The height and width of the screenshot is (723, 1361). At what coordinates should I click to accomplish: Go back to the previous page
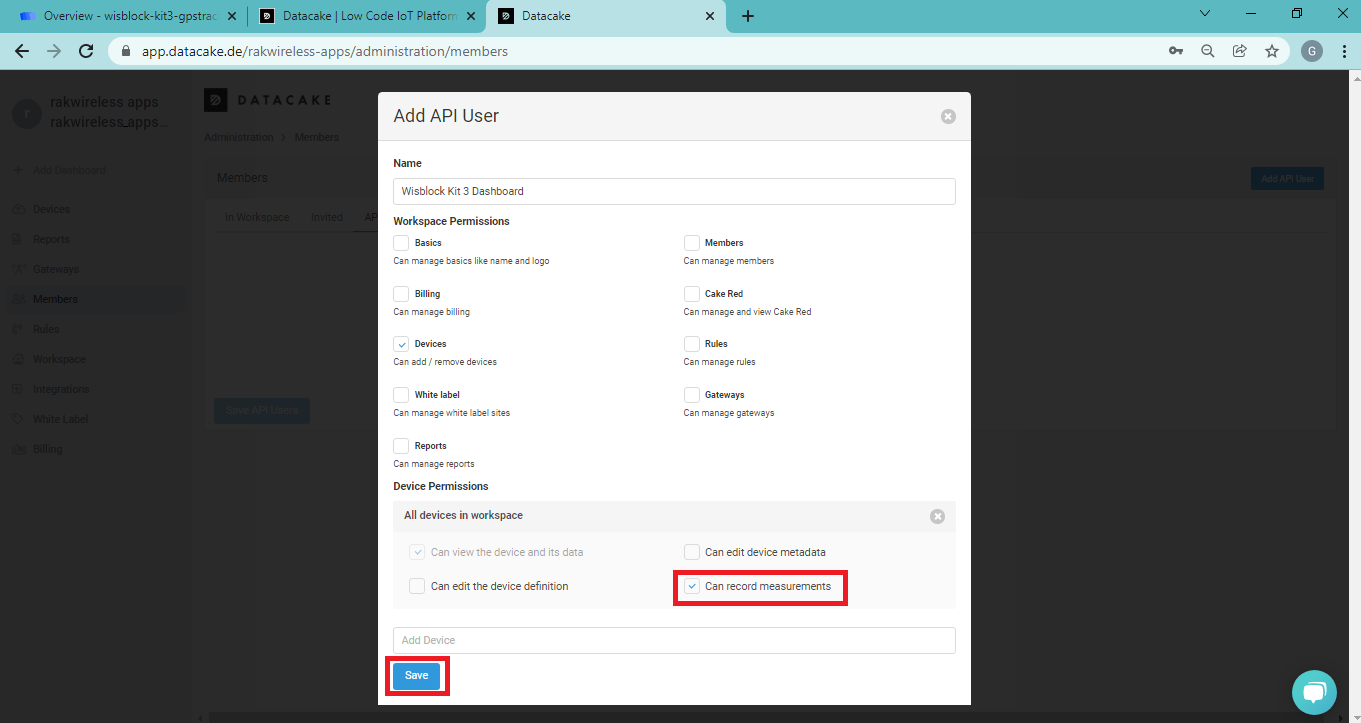(22, 51)
